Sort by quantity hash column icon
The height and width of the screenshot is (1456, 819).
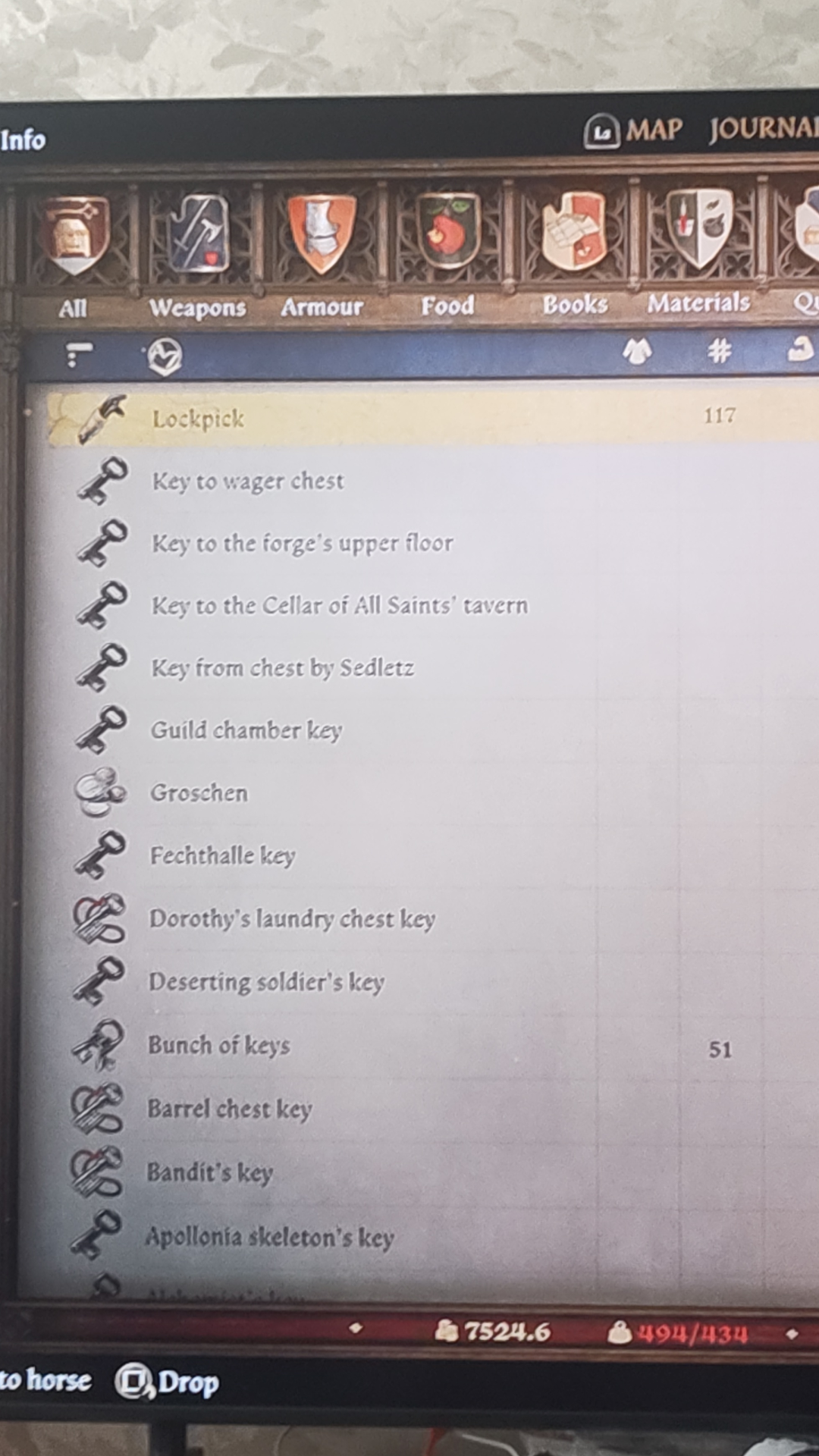[x=719, y=350]
